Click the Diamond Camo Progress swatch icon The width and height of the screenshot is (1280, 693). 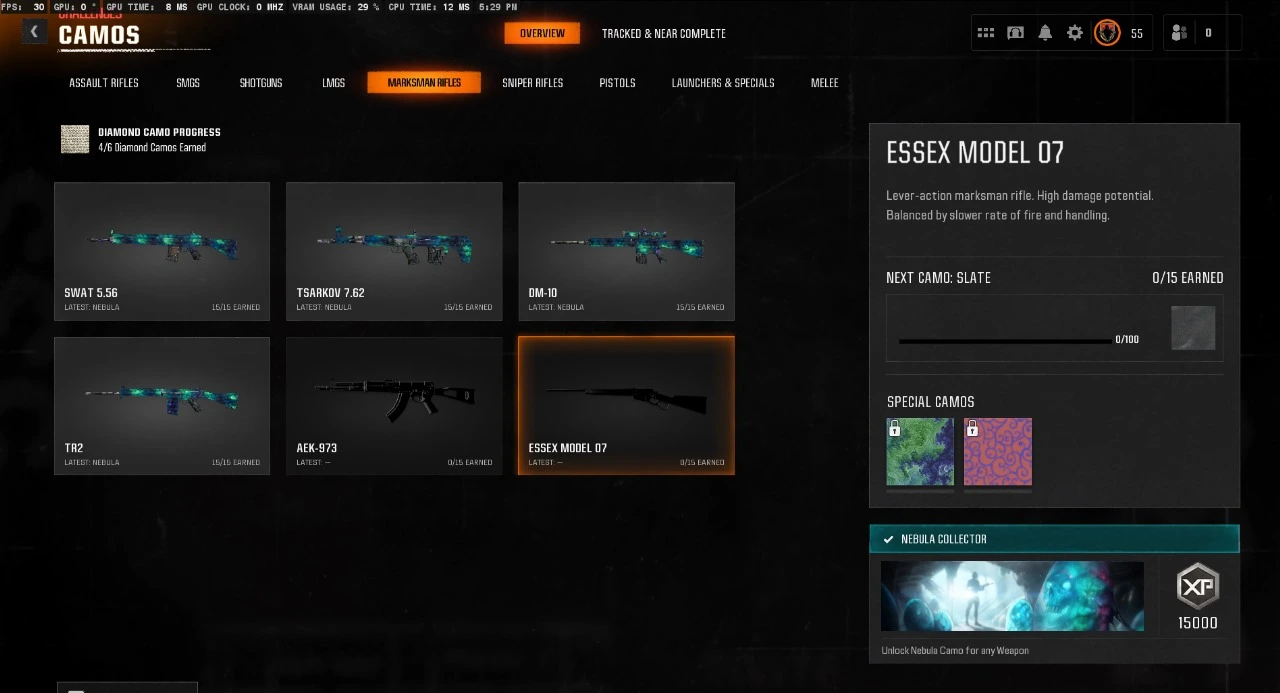click(75, 139)
